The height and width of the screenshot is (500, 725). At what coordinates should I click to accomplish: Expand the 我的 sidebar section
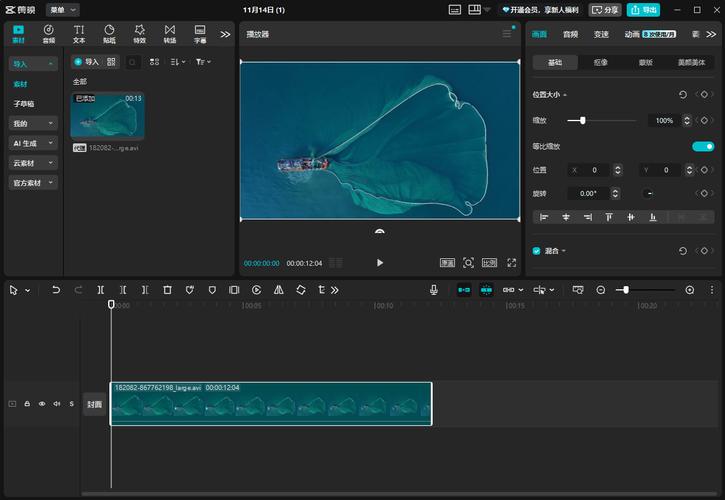point(34,123)
